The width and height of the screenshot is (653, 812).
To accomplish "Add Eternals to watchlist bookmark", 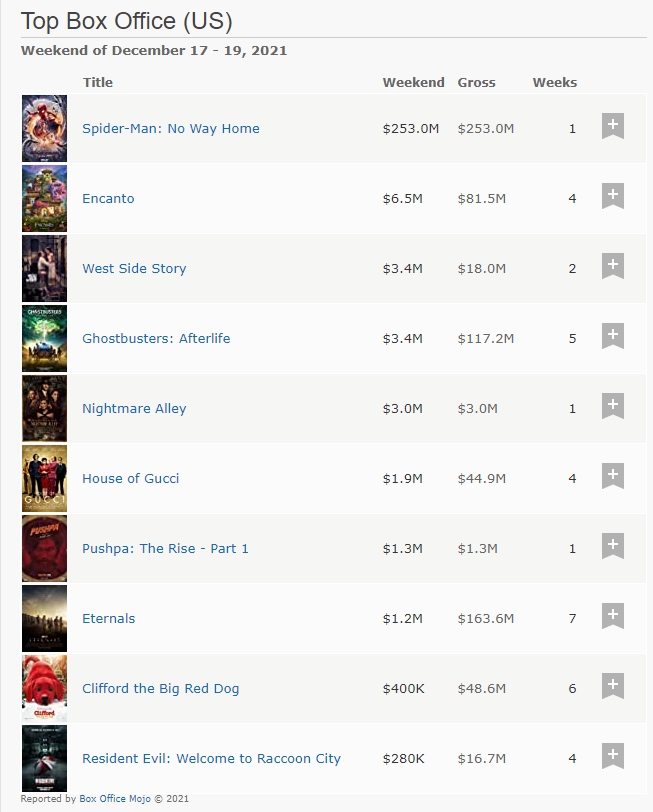I will pyautogui.click(x=613, y=615).
